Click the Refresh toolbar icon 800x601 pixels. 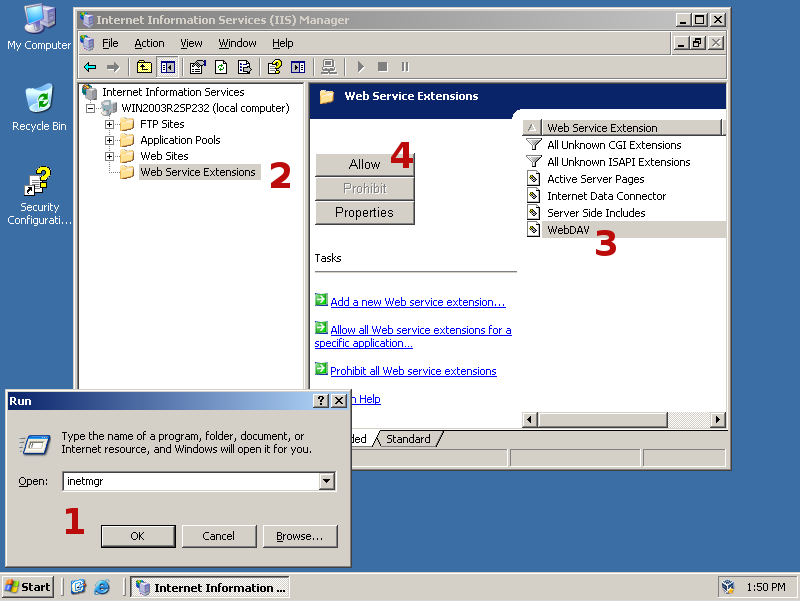pyautogui.click(x=221, y=67)
